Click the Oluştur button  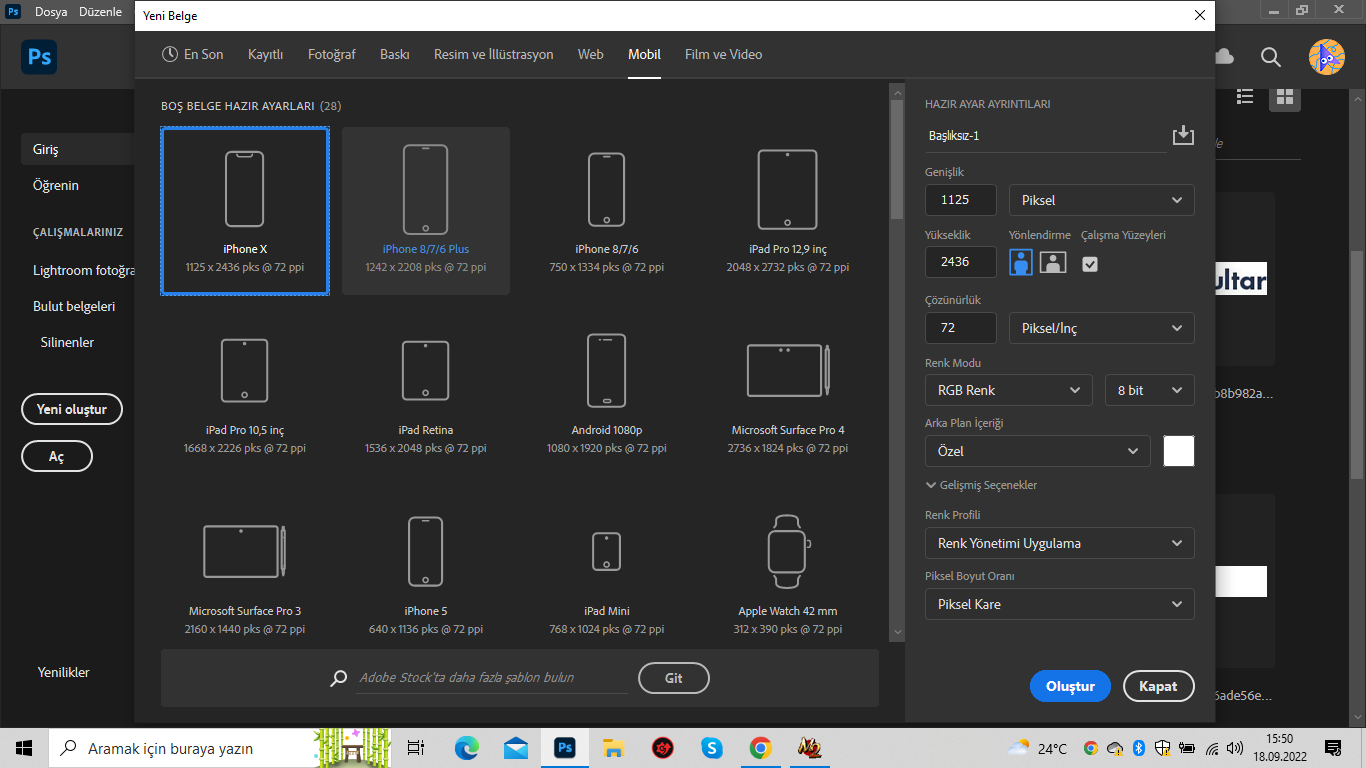point(1070,686)
